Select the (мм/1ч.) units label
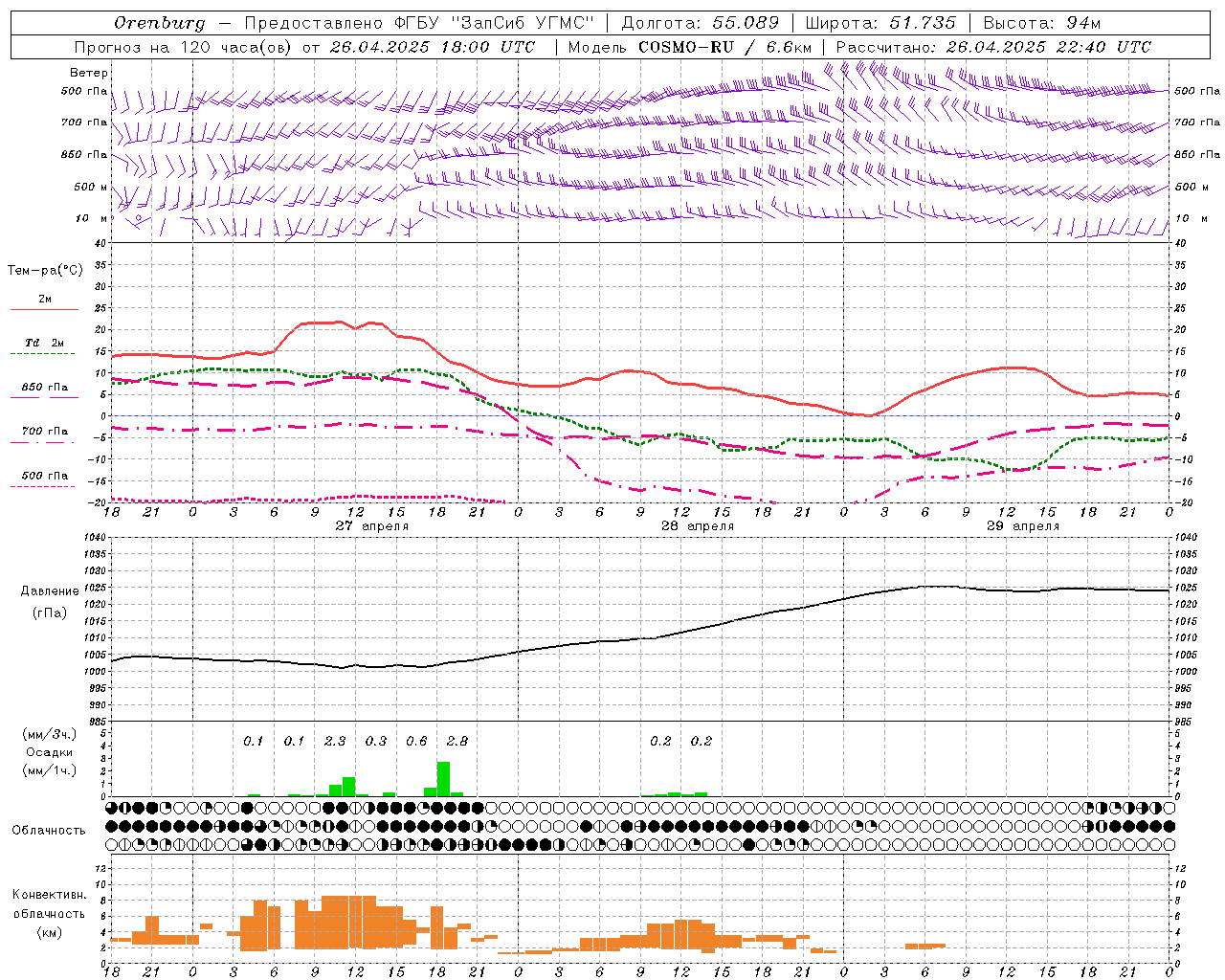Viewport: 1225px width, 980px height. pos(50,770)
